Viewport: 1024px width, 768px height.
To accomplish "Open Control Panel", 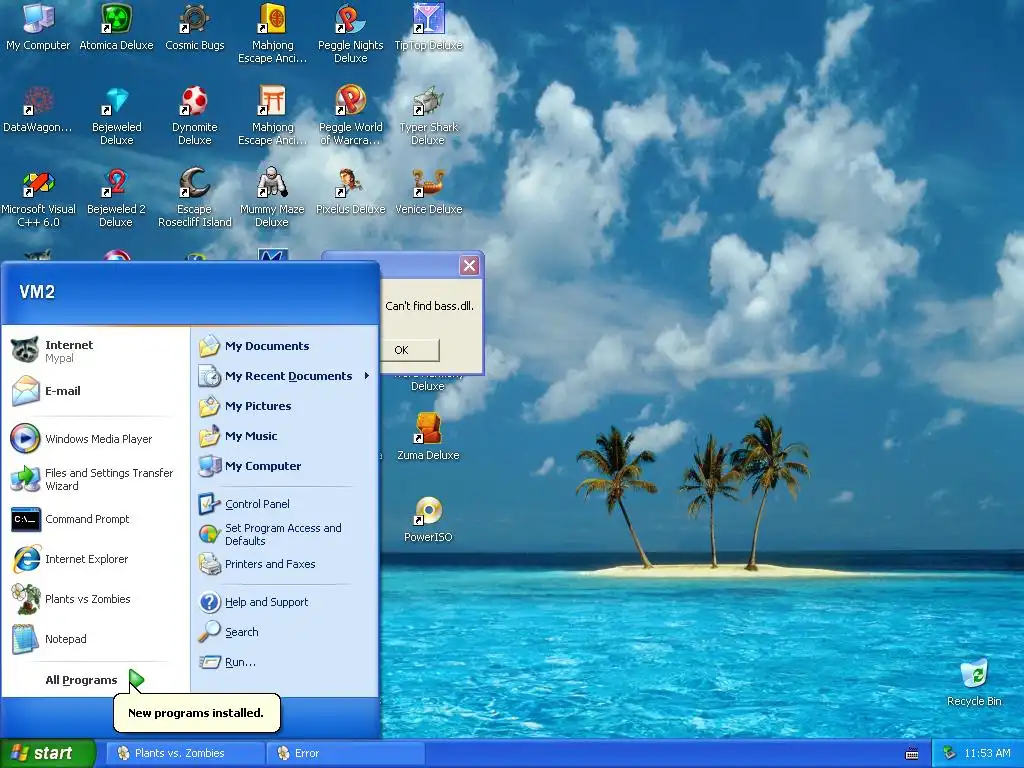I will [x=285, y=504].
